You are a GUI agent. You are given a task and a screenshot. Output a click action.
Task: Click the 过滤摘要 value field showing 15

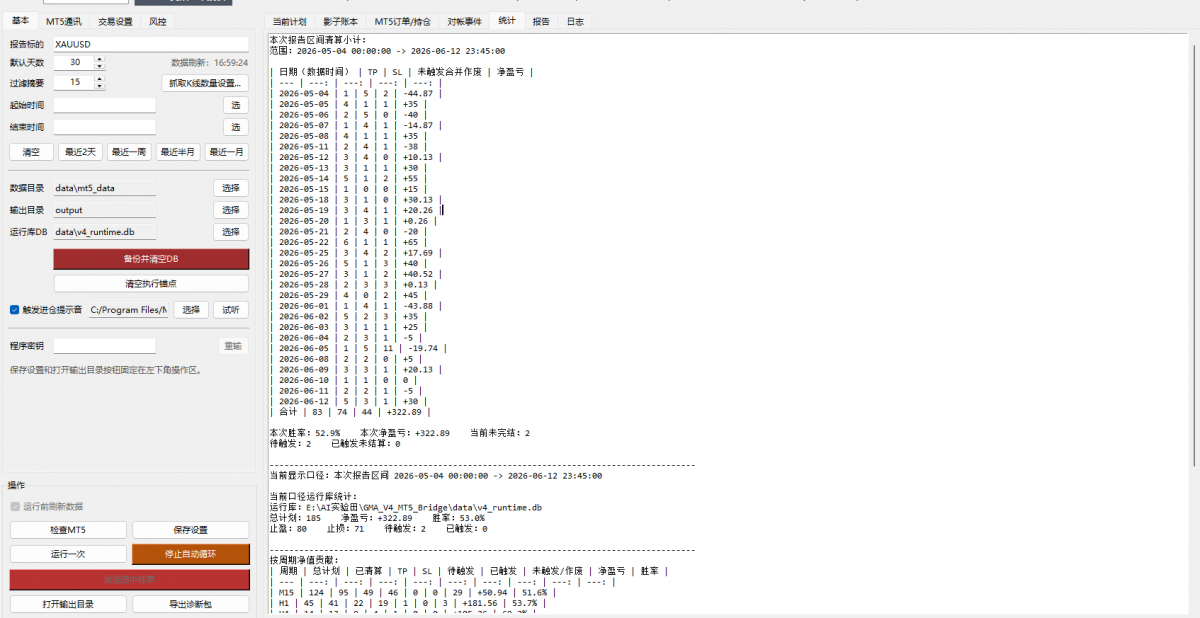(74, 82)
